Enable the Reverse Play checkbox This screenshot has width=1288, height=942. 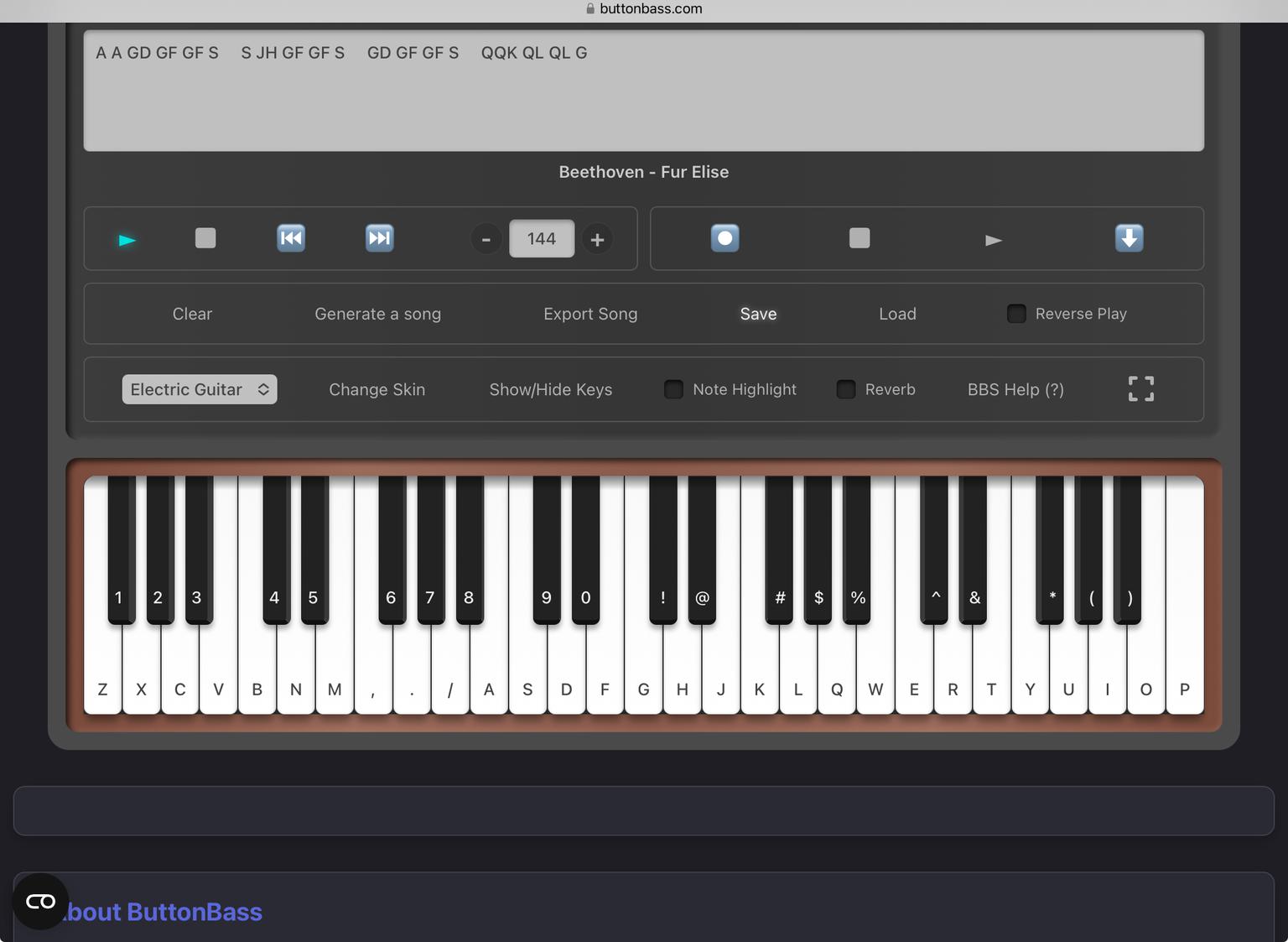pos(1016,314)
